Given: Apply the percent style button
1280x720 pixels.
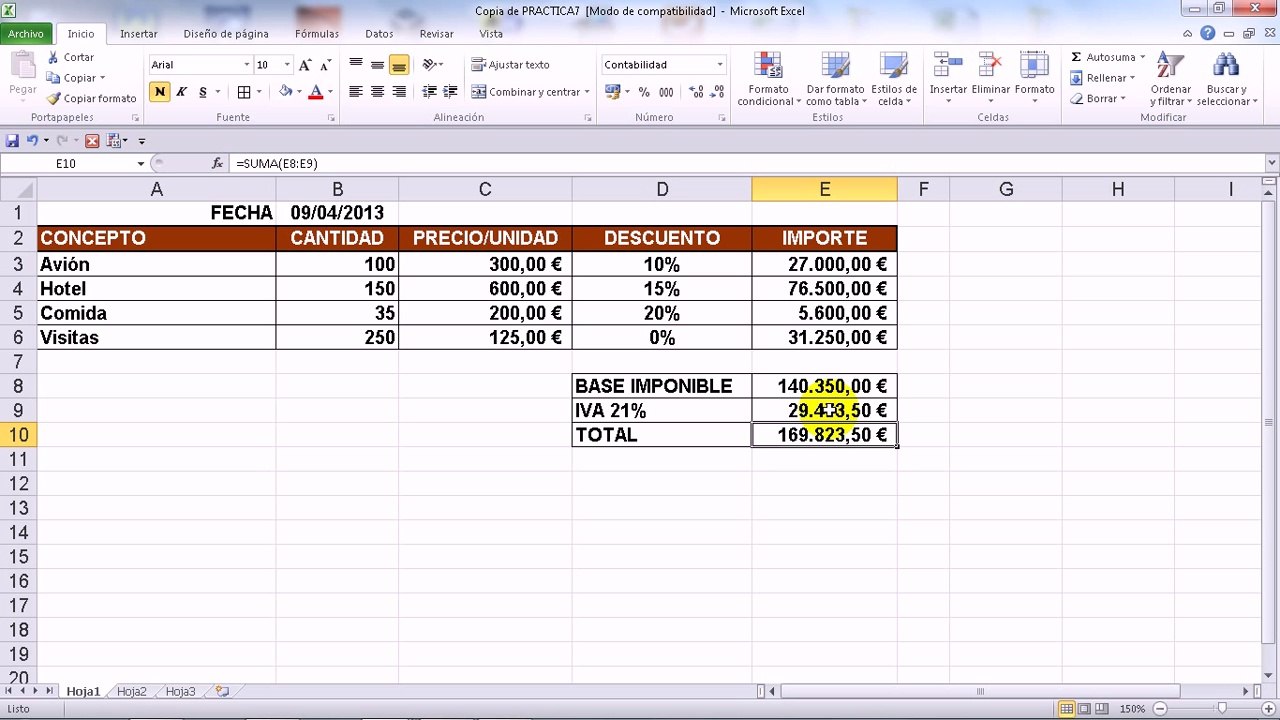Looking at the screenshot, I should [643, 92].
